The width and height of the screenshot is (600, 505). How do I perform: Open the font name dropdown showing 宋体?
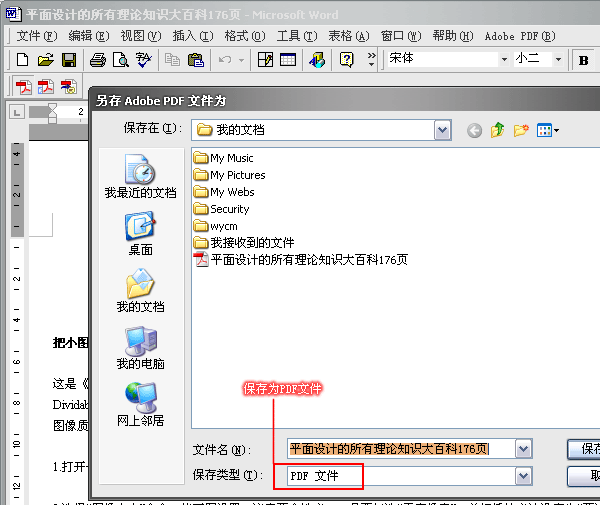(504, 59)
